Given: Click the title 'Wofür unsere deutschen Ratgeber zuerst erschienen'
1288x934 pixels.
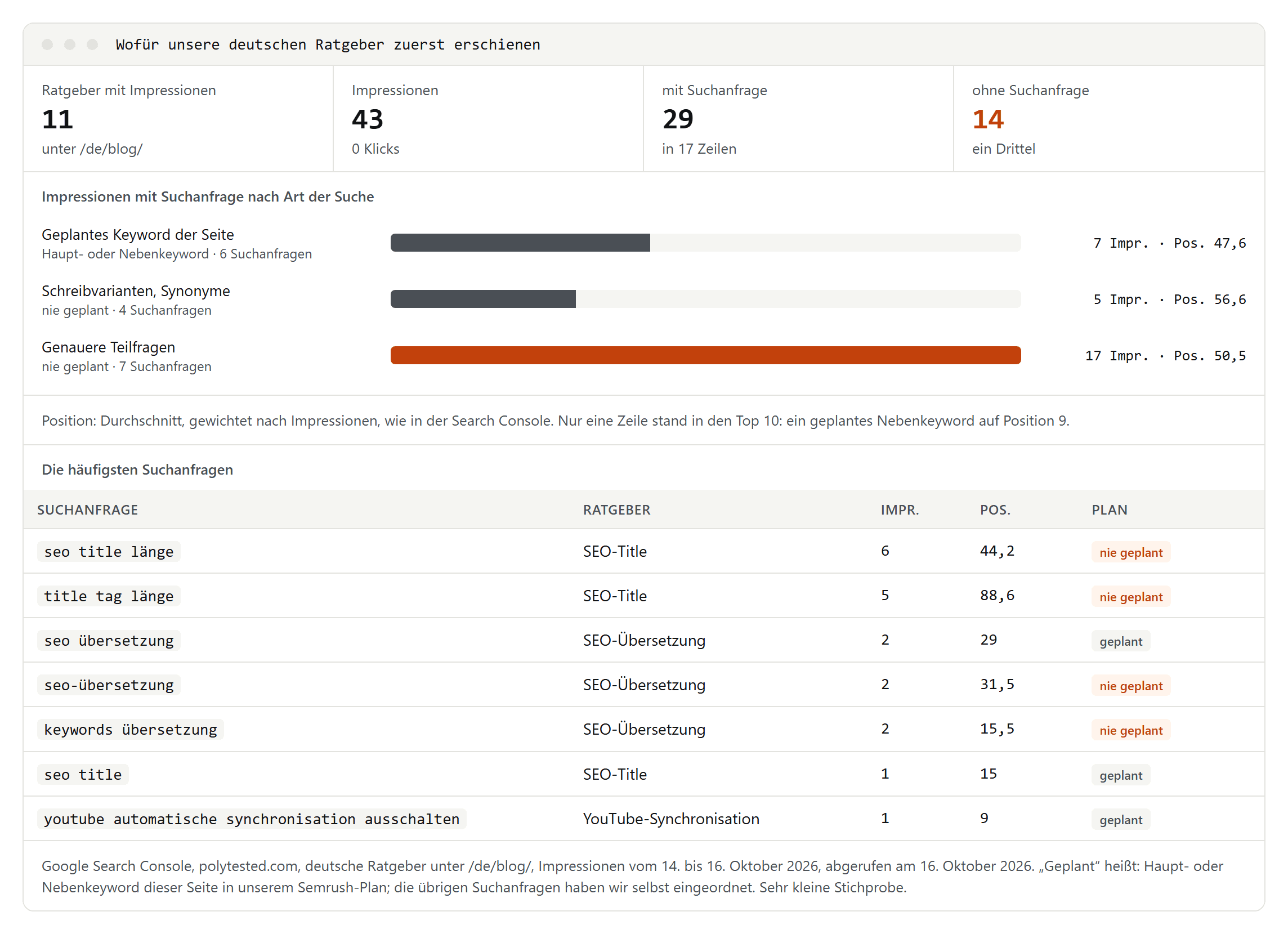Looking at the screenshot, I should click(328, 44).
